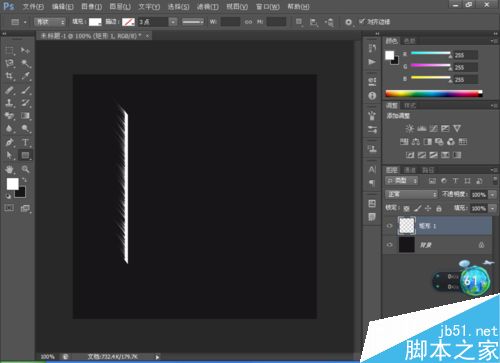Open Color panel flyout menu
Screen dimensions: 500x363
click(494, 41)
